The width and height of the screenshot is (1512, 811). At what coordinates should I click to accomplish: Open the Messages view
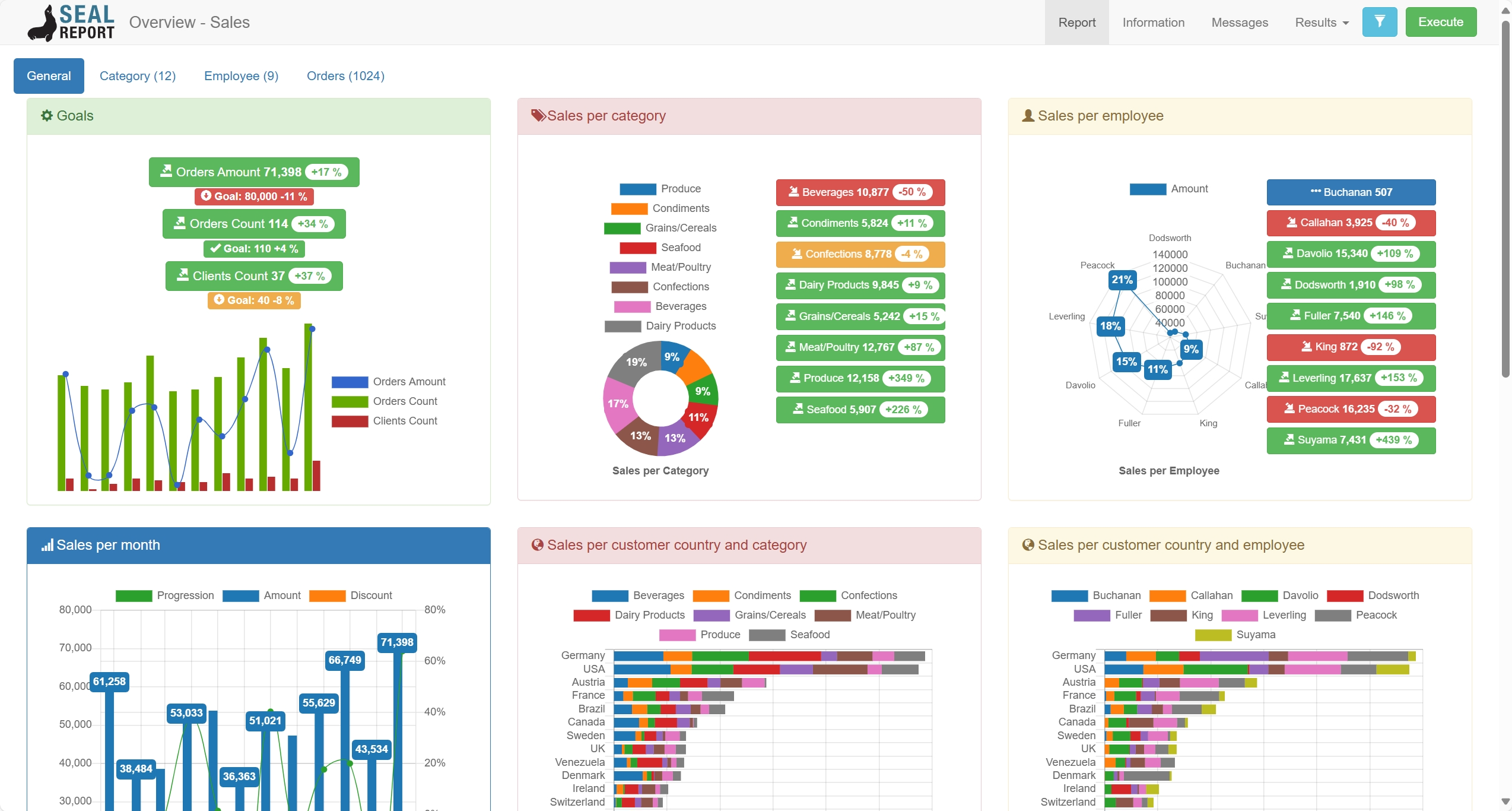[1240, 23]
